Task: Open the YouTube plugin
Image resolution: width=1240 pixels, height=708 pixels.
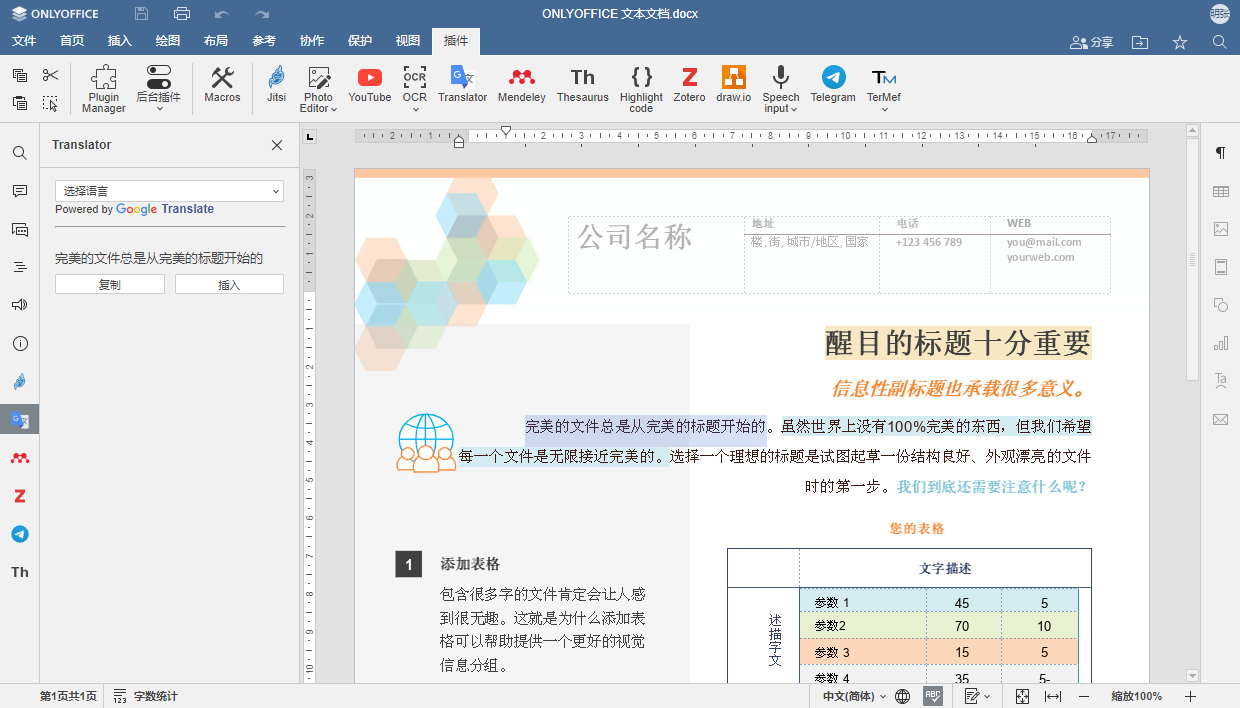Action: coord(369,87)
